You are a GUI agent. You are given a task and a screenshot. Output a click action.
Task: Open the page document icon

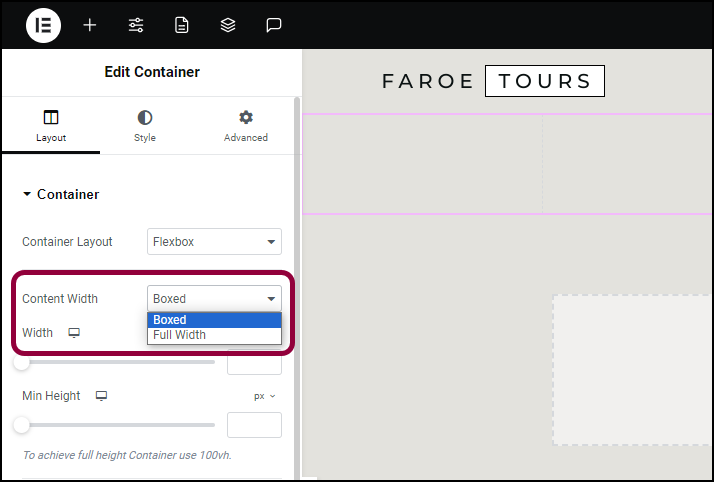[x=182, y=25]
